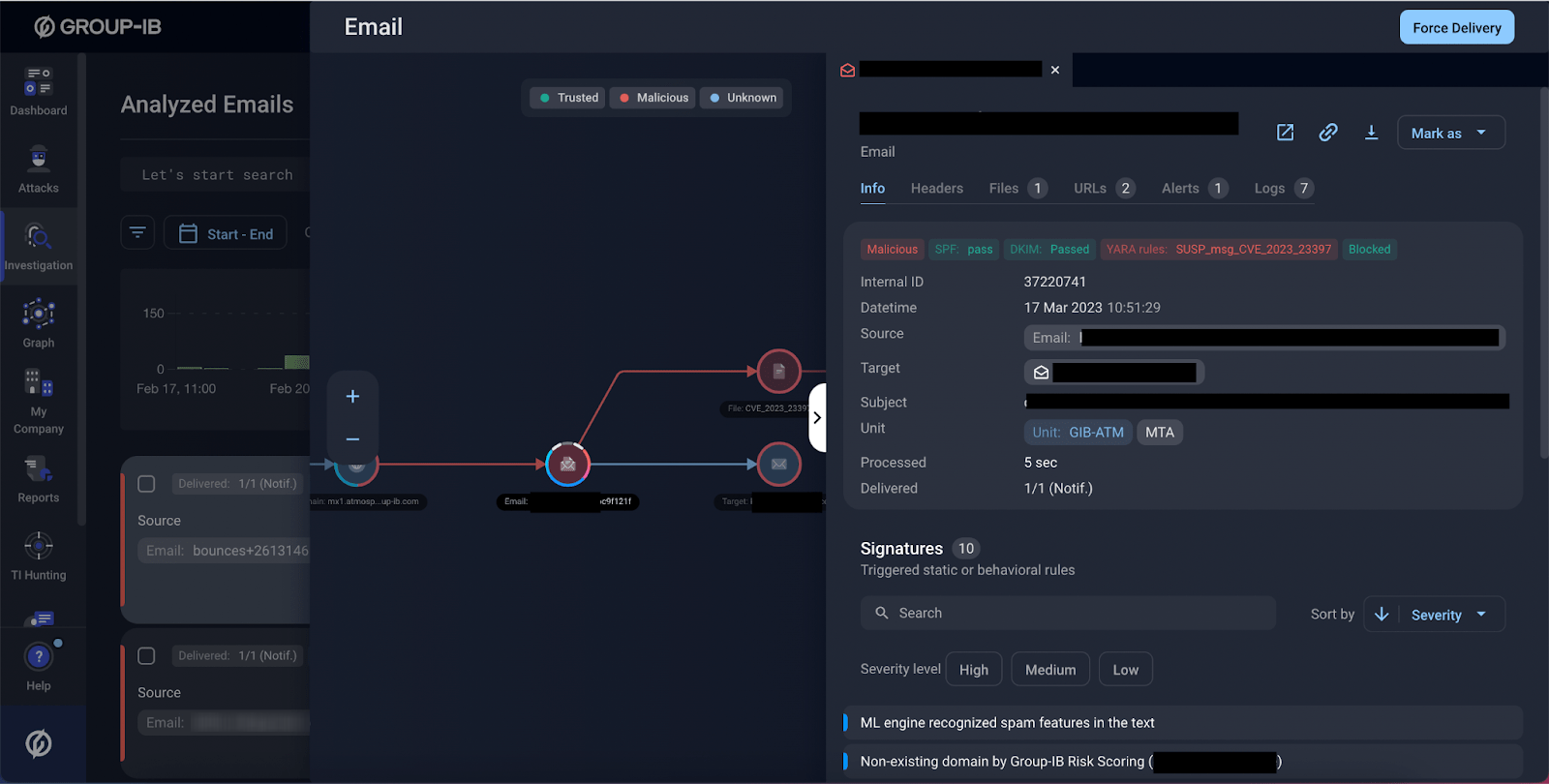
Task: Open the Mark as dropdown
Action: [x=1450, y=133]
